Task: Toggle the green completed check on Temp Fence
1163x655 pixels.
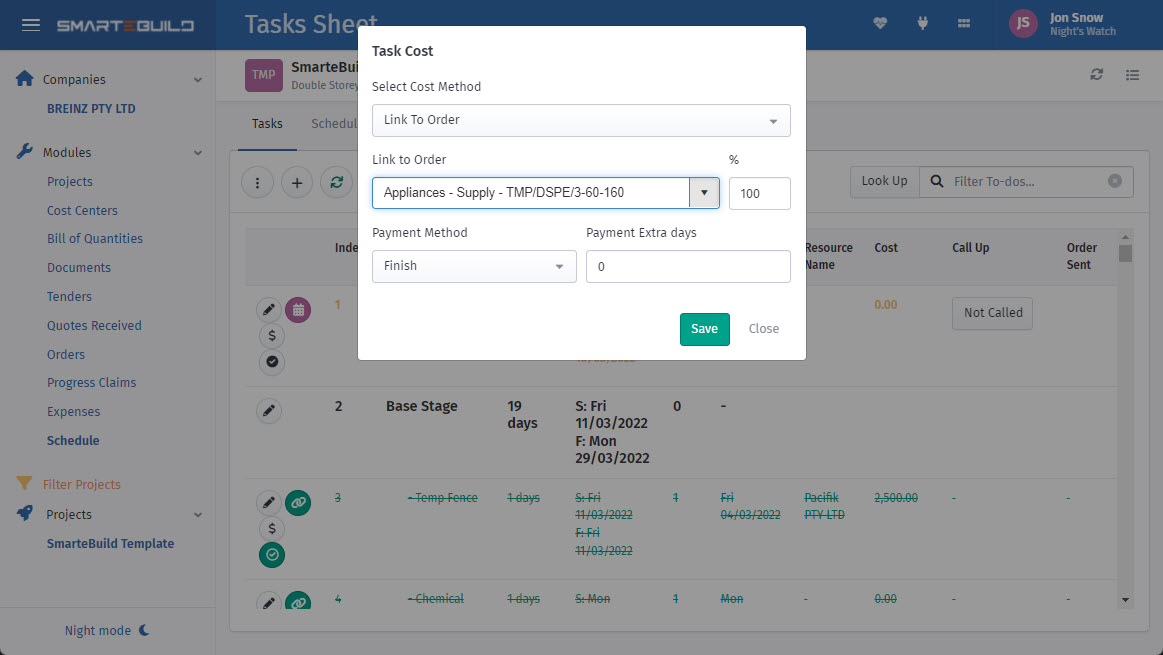Action: coord(272,554)
